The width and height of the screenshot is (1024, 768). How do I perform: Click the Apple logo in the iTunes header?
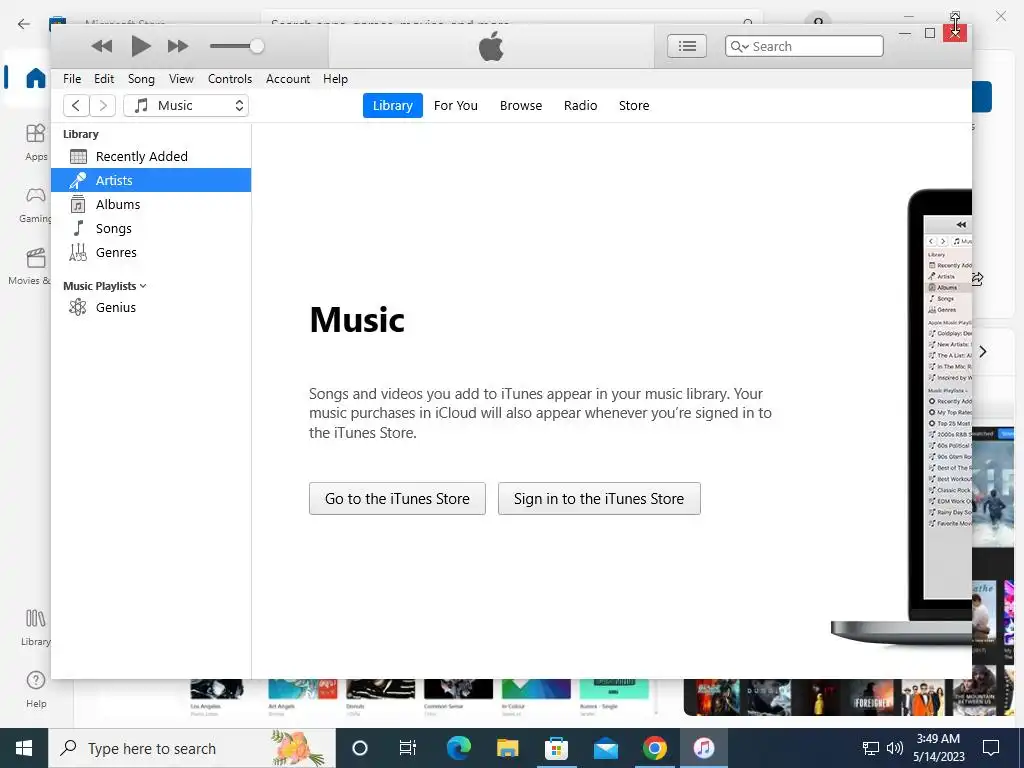[491, 46]
